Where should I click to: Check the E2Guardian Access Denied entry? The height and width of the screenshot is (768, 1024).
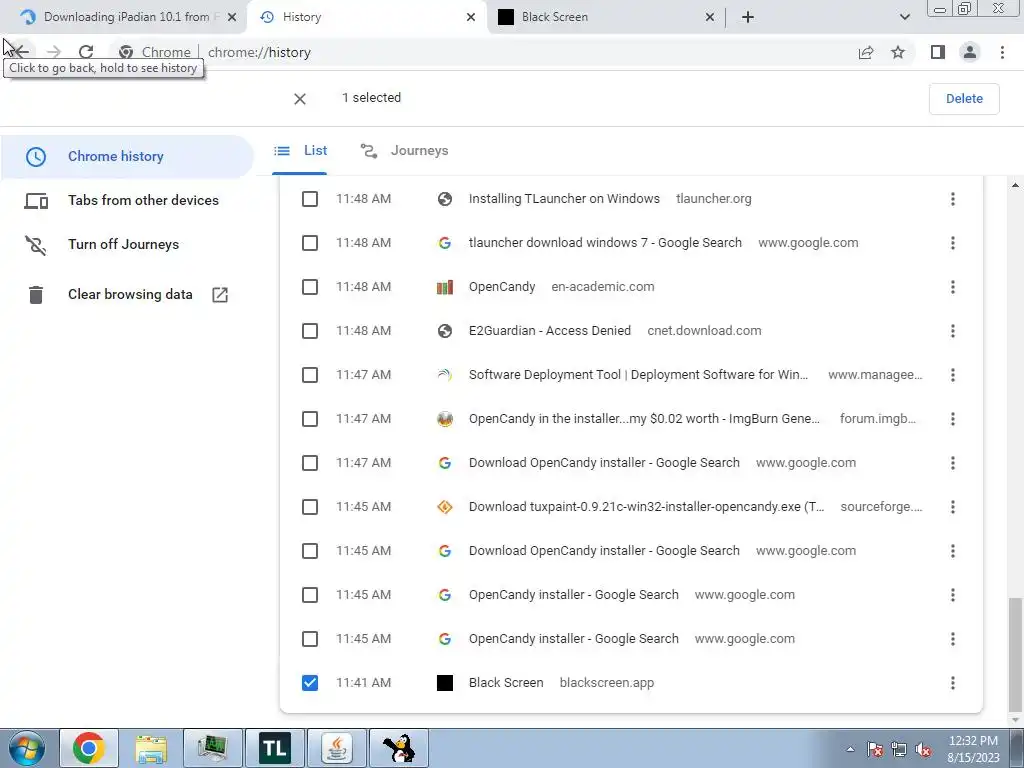point(310,331)
